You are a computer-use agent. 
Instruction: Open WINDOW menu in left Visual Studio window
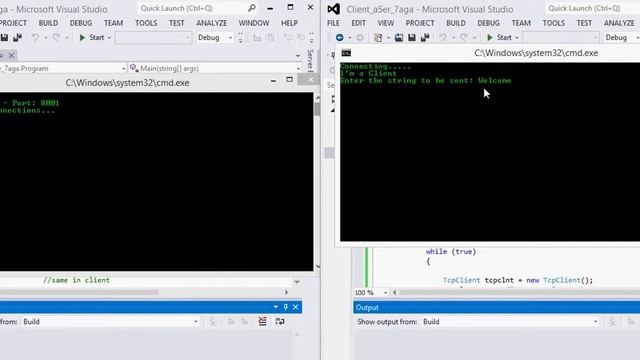pos(254,23)
